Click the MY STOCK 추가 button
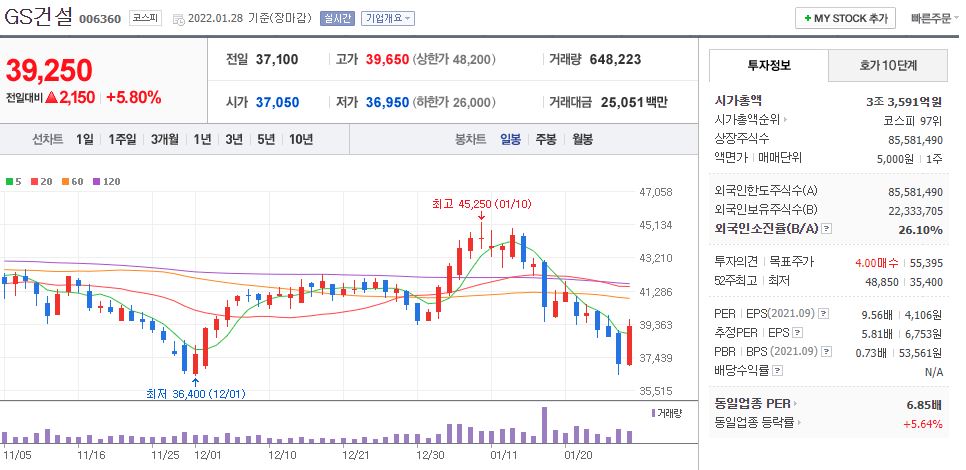Viewport: 966px width, 470px height. pos(845,18)
